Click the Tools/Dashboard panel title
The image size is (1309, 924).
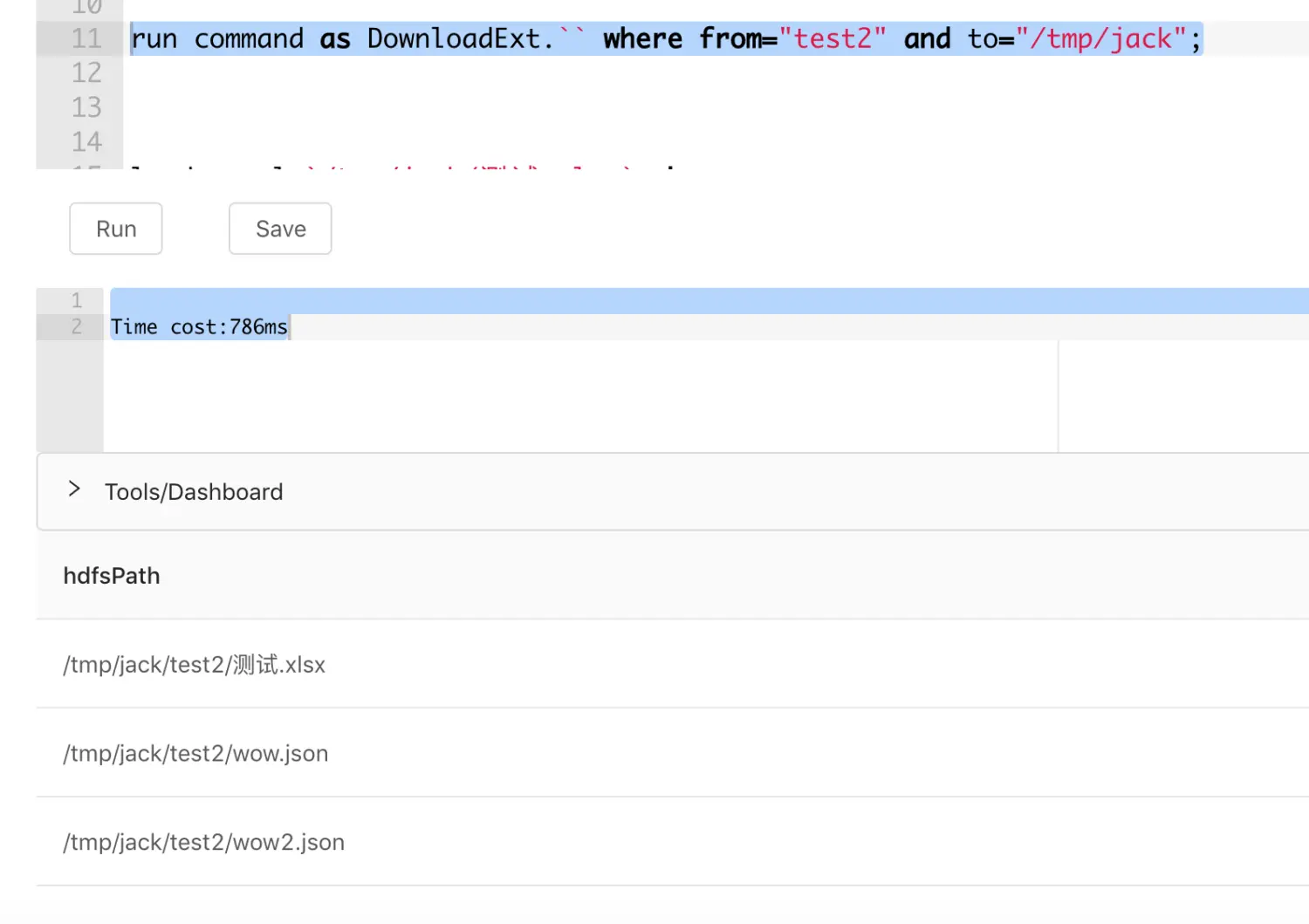[x=194, y=492]
